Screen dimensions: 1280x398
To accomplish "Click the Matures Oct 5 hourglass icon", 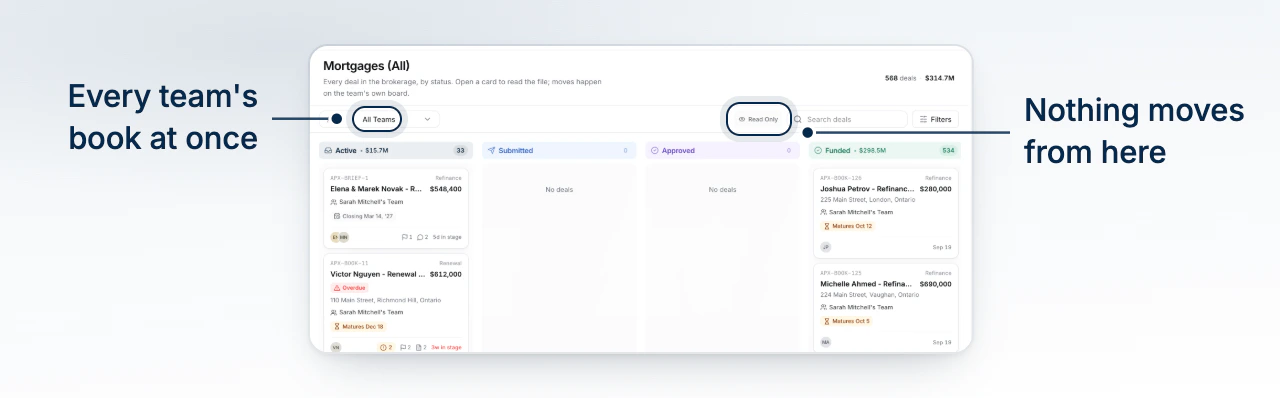I will coord(827,321).
